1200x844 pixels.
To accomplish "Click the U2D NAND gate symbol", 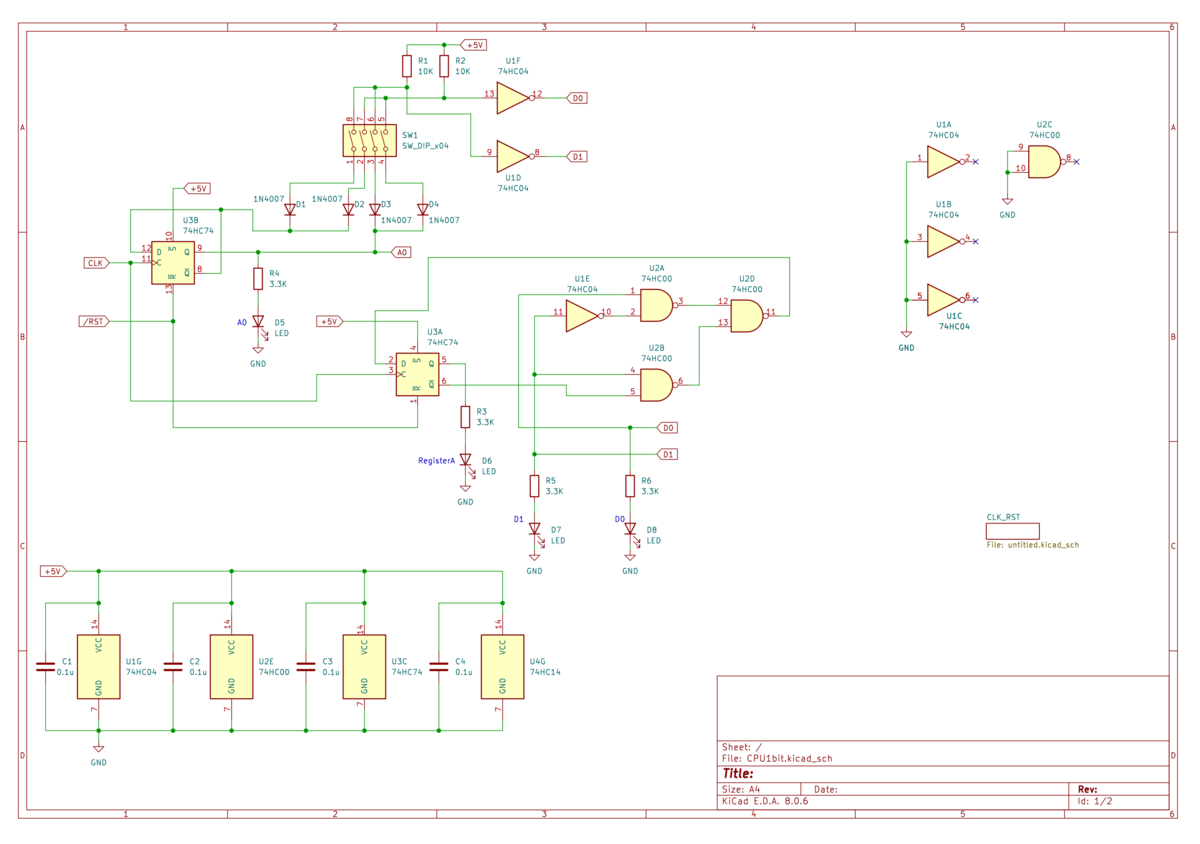I will (747, 316).
